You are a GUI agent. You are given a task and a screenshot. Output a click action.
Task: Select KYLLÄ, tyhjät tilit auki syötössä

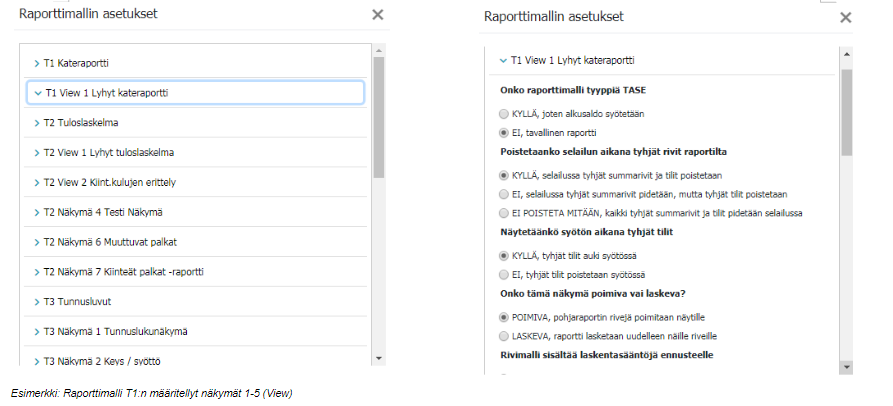coord(503,256)
